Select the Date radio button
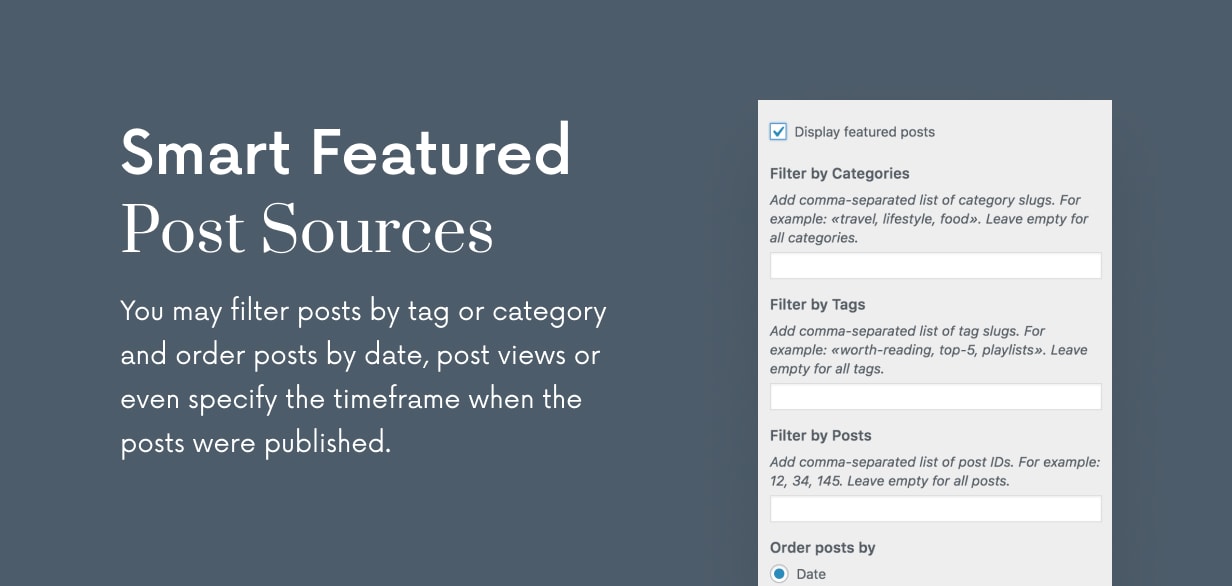1232x586 pixels. pos(779,574)
